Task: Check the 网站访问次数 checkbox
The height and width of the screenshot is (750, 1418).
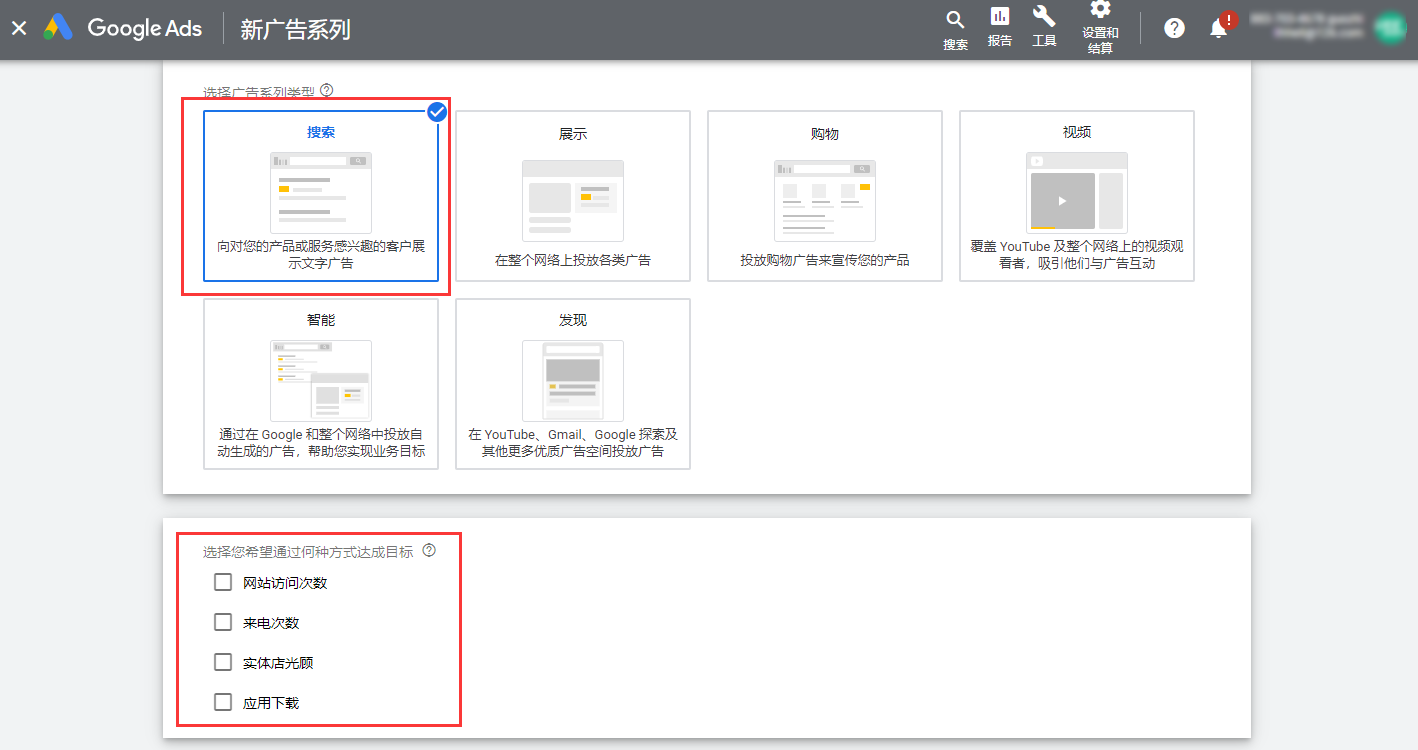Action: (x=223, y=582)
